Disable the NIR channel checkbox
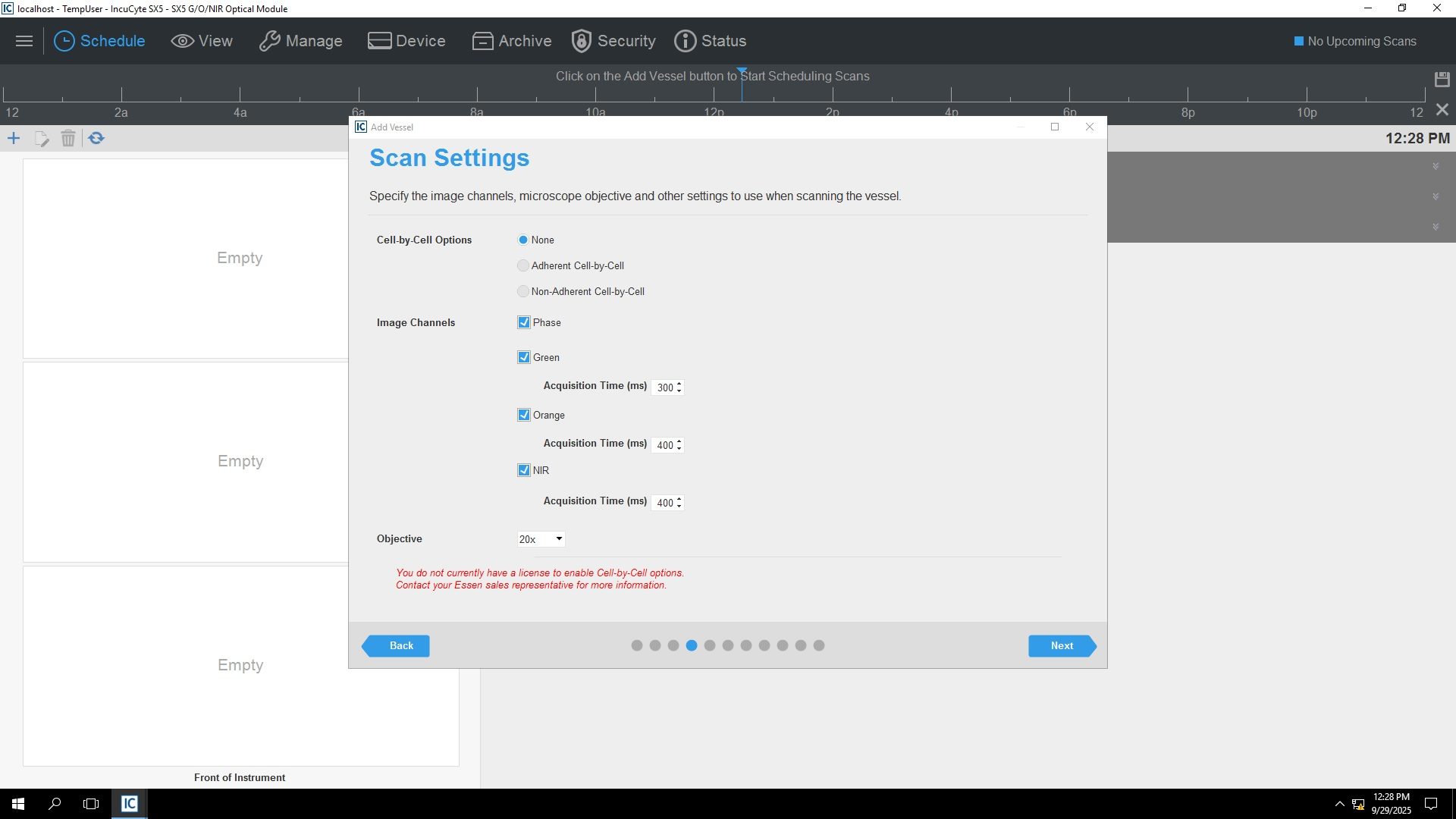 (x=524, y=470)
